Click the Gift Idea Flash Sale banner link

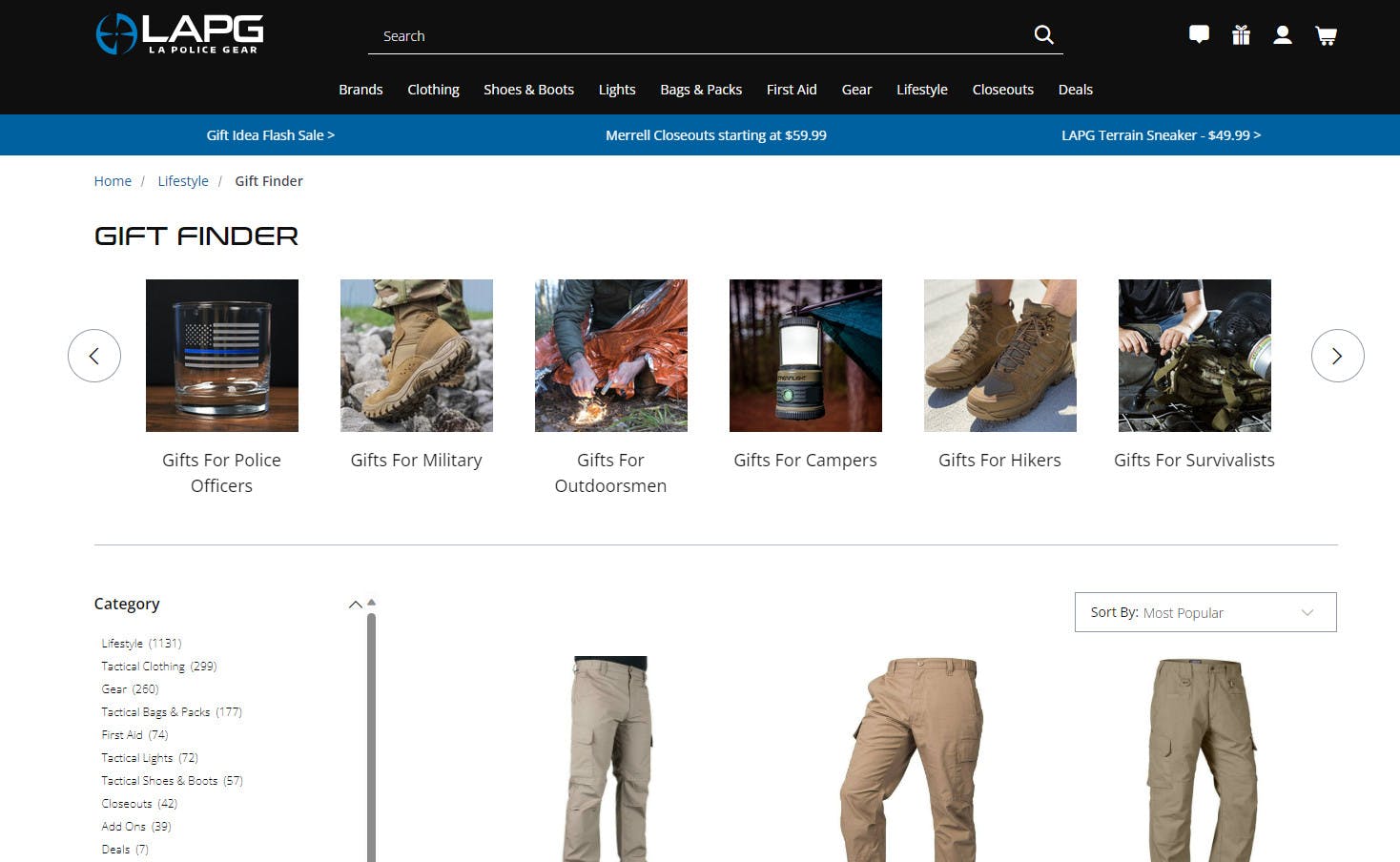tap(271, 134)
